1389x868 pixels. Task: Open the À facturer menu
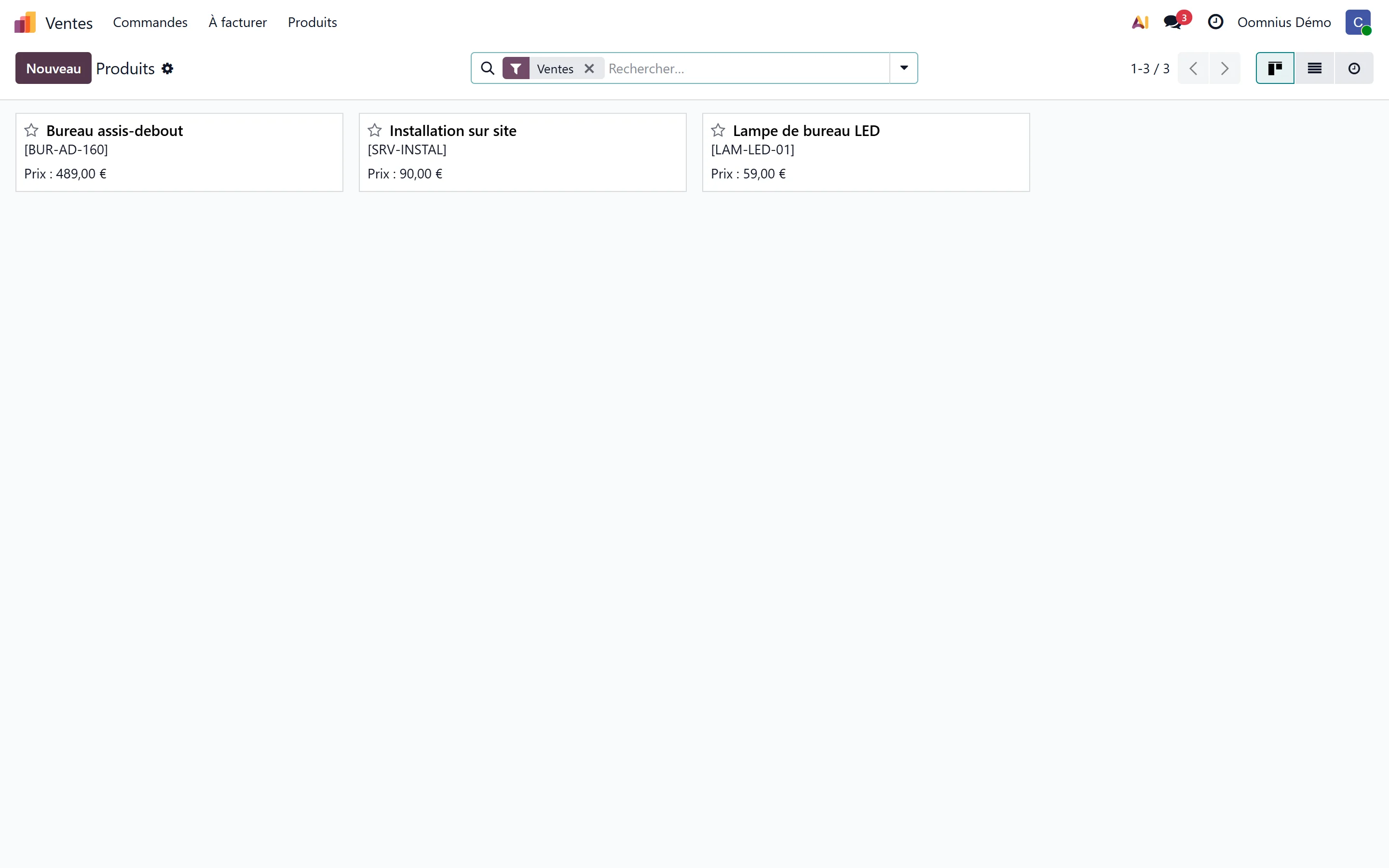238,22
